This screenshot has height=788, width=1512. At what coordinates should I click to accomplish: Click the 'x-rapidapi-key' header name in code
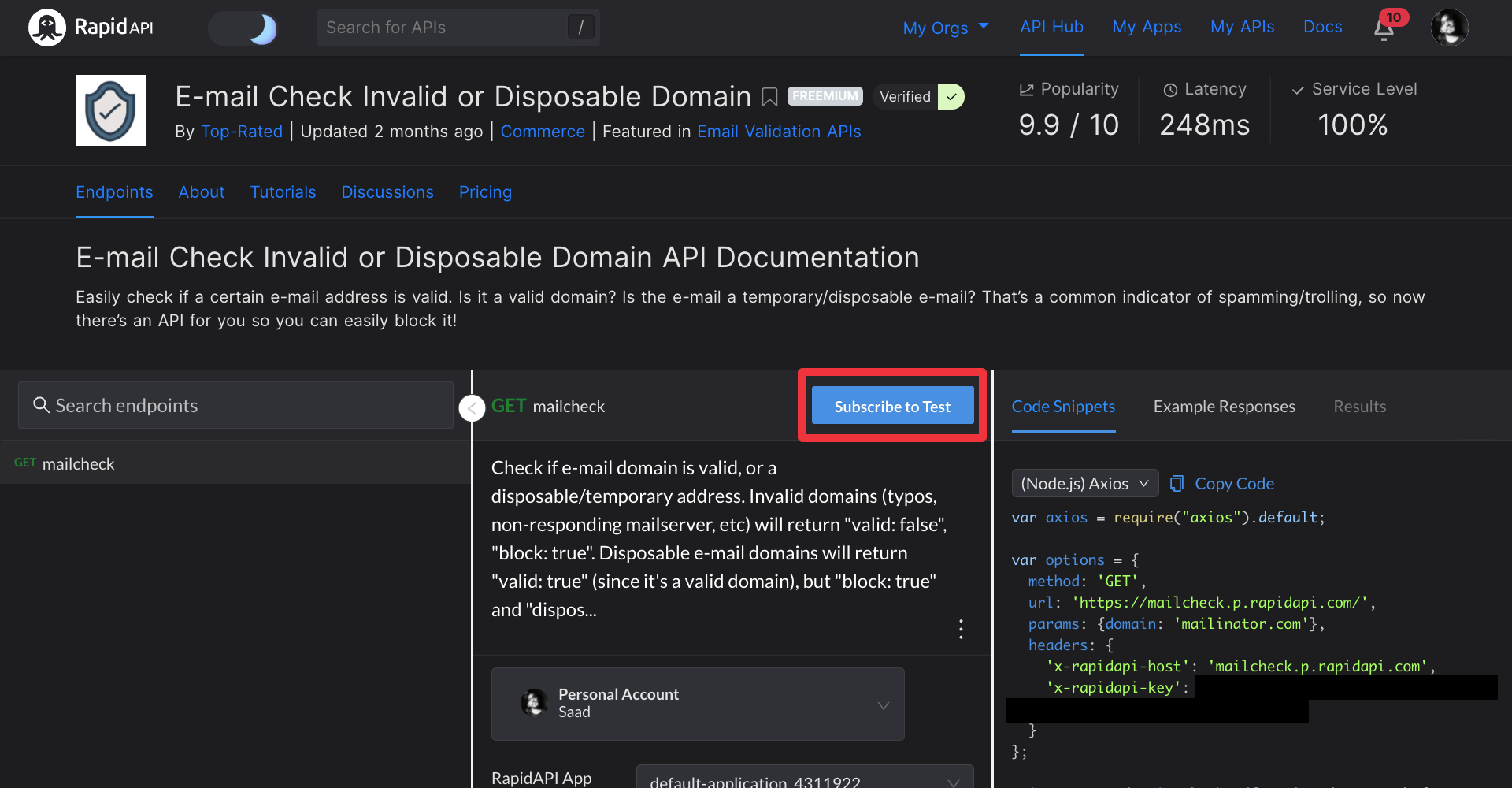tap(1114, 687)
